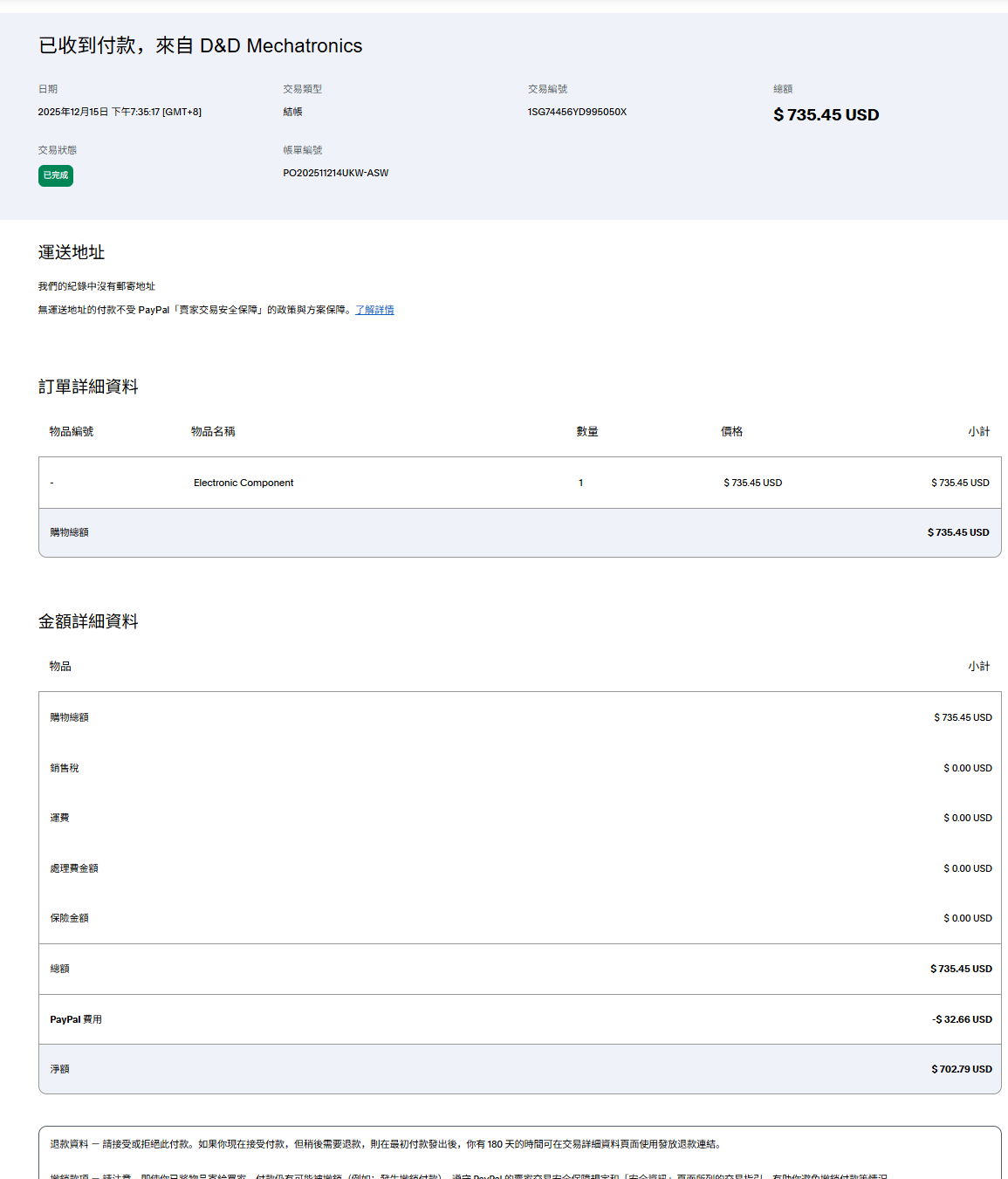Click the 運費 row label
This screenshot has width=1008, height=1179.
(x=59, y=818)
